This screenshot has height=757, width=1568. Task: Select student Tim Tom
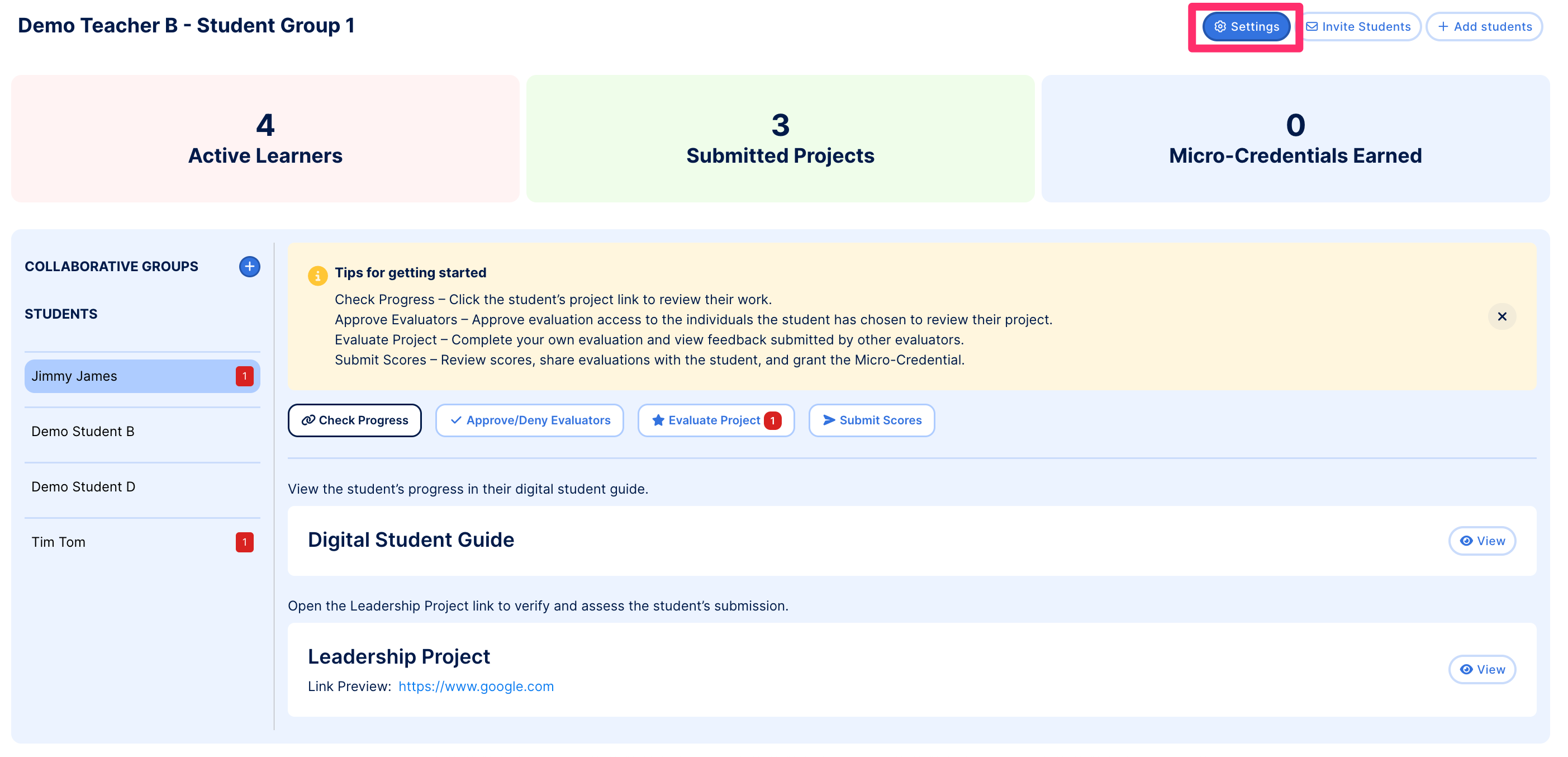[x=59, y=542]
